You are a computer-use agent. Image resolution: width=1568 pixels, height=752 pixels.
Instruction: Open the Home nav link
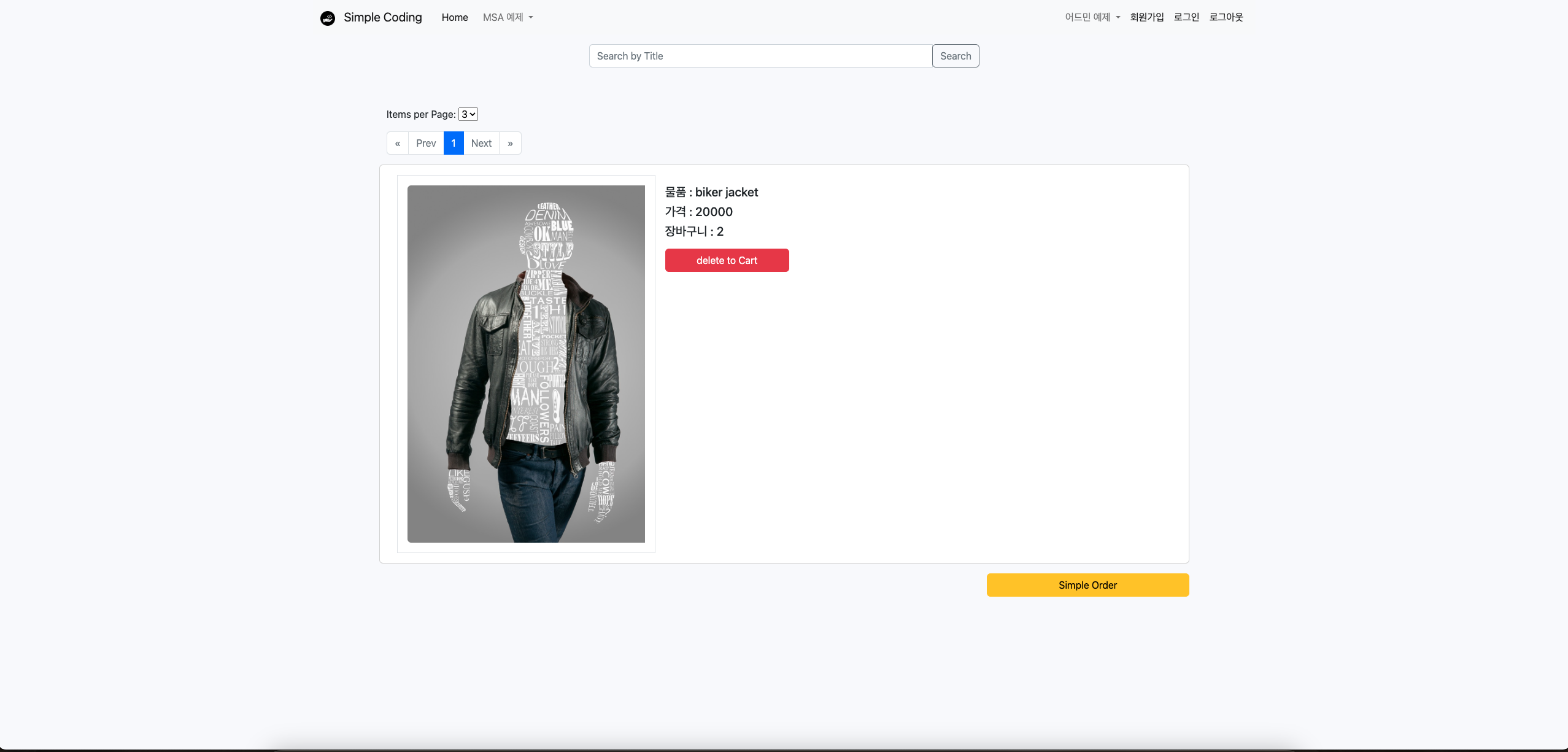pyautogui.click(x=455, y=17)
